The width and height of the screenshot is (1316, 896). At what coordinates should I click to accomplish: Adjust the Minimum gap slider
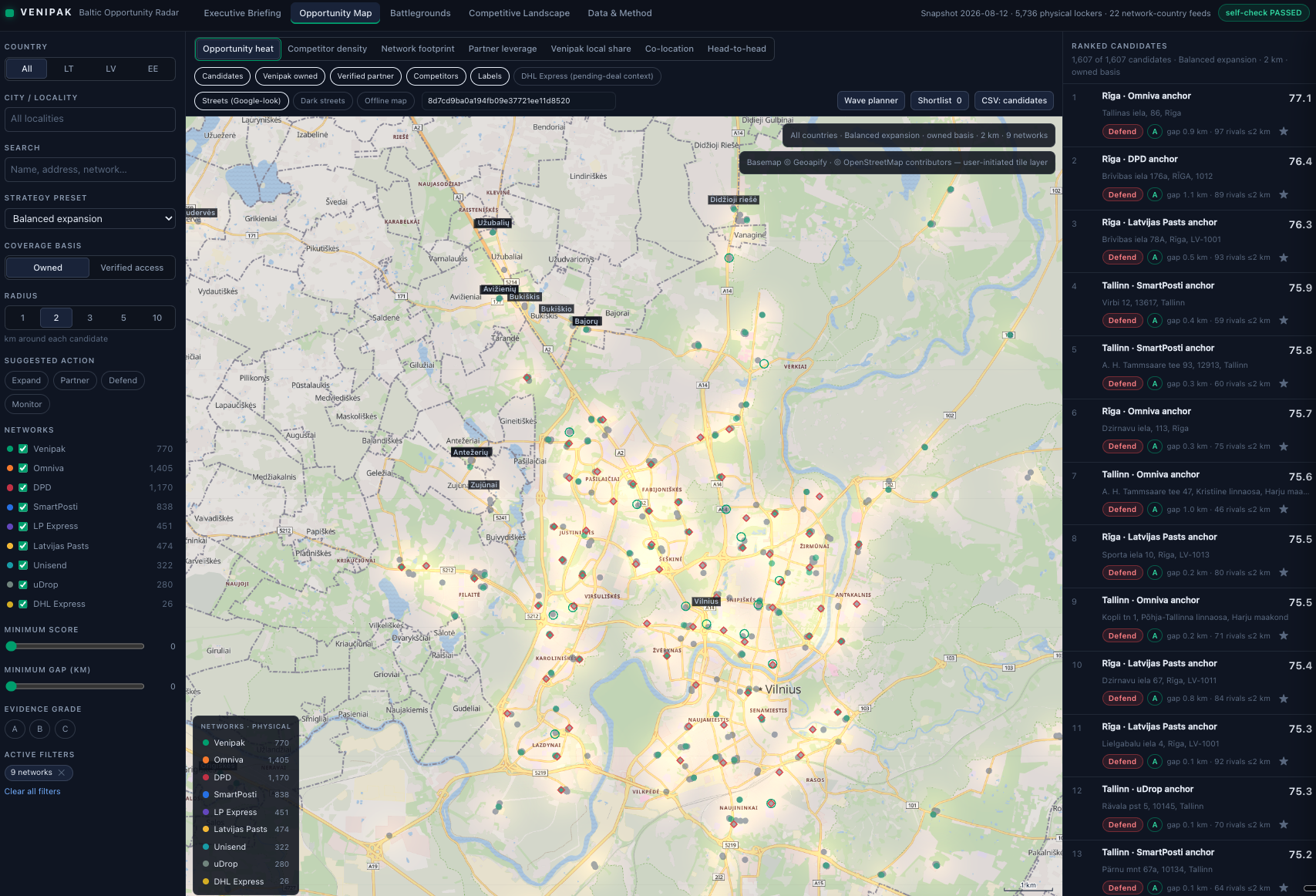[75, 685]
